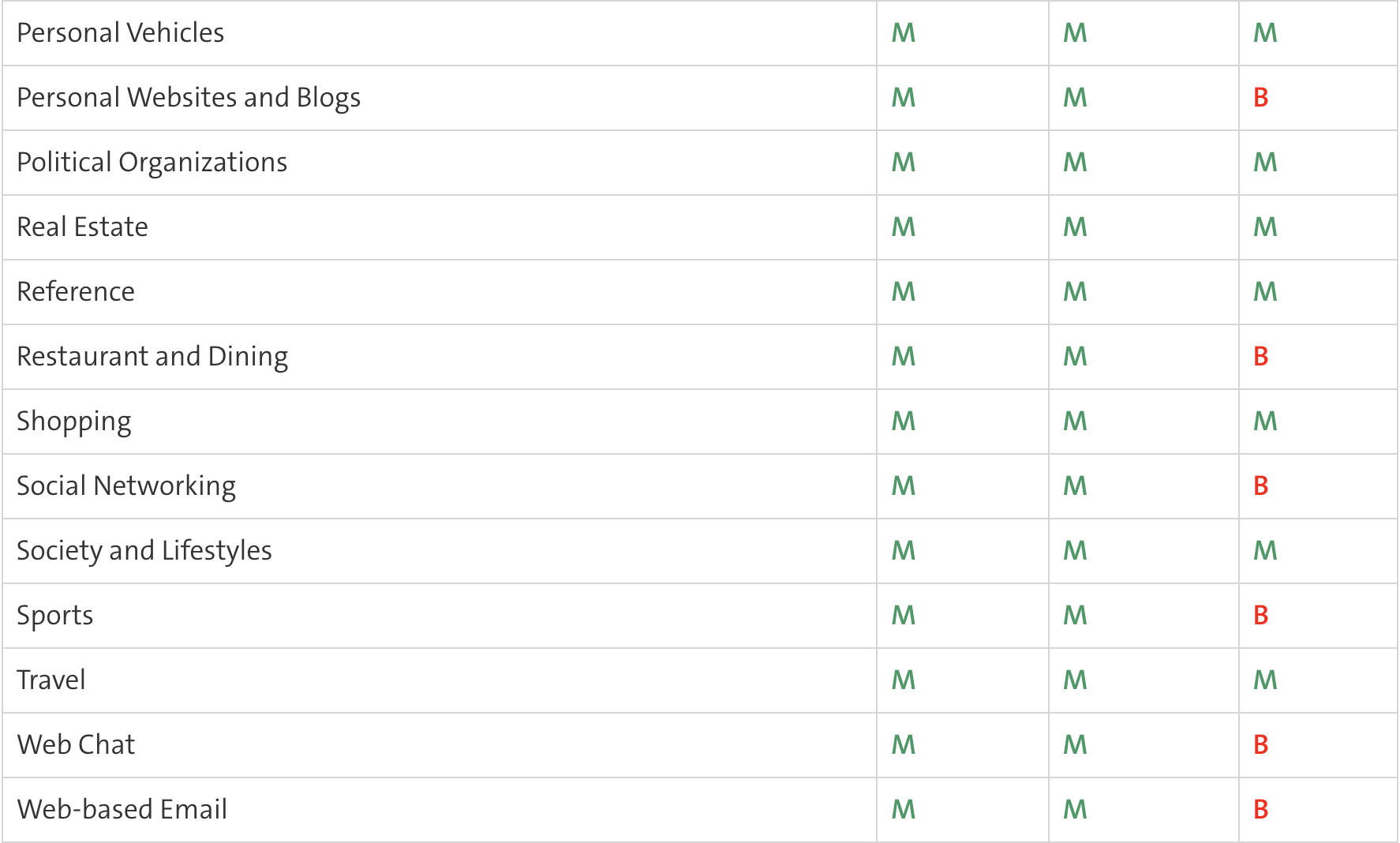Click the Travel category label
Screen dimensions: 1400x843
51,680
